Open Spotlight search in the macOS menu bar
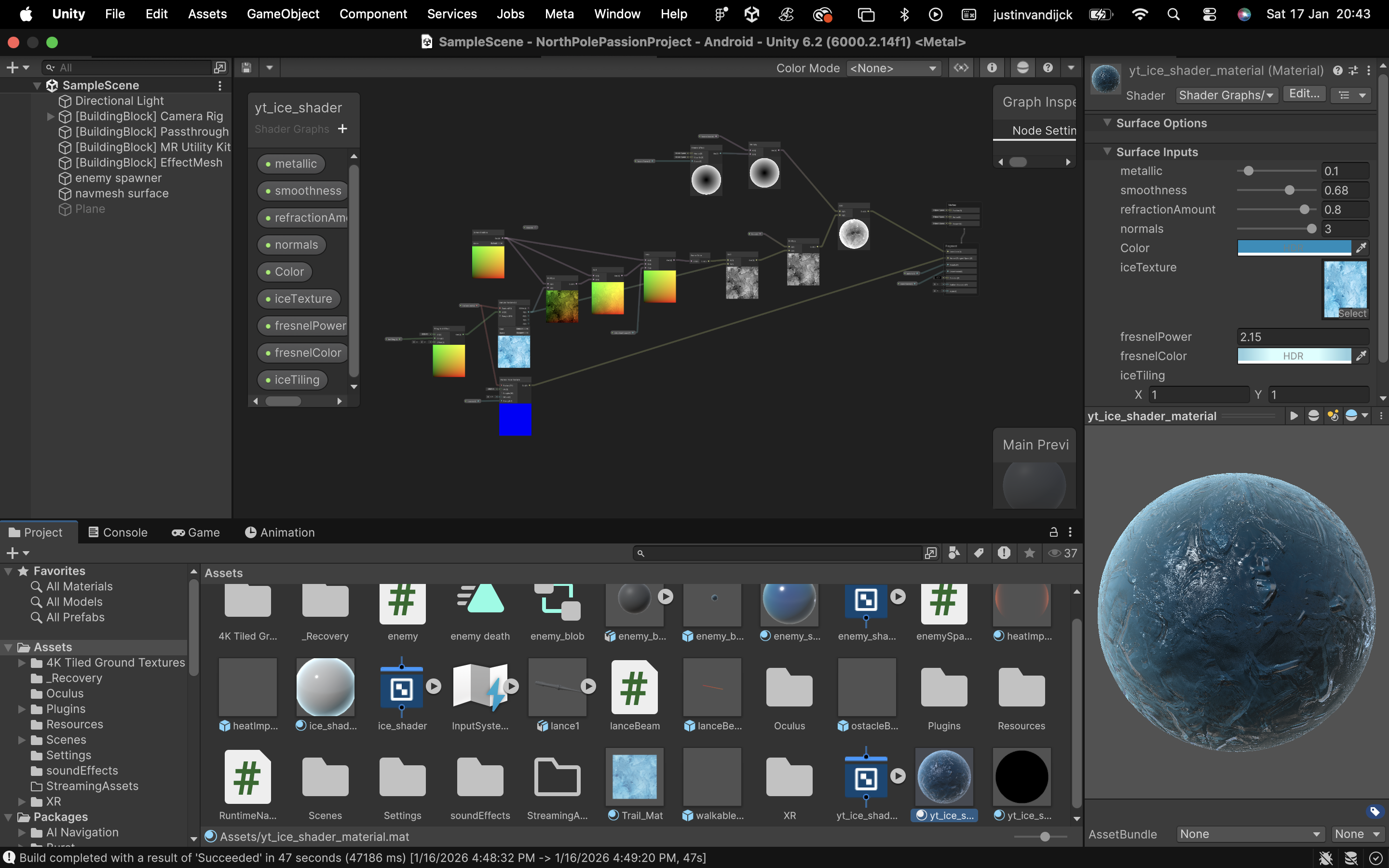Screen dimensions: 1389x868 1173,14
